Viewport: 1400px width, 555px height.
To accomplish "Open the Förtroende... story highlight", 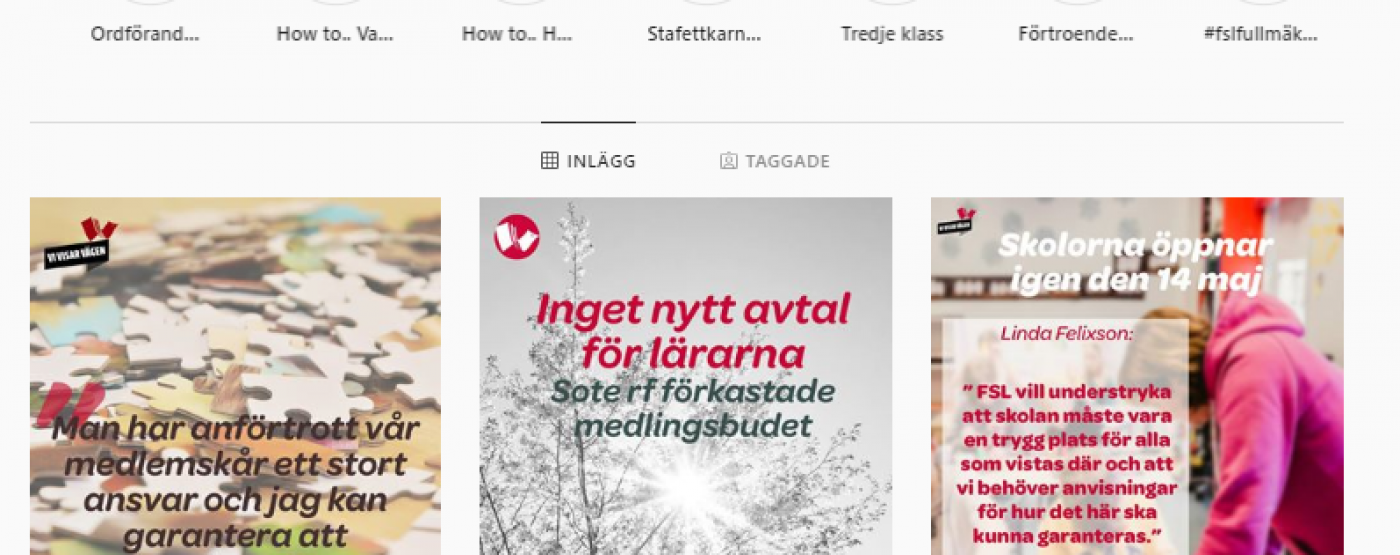I will pyautogui.click(x=1076, y=34).
